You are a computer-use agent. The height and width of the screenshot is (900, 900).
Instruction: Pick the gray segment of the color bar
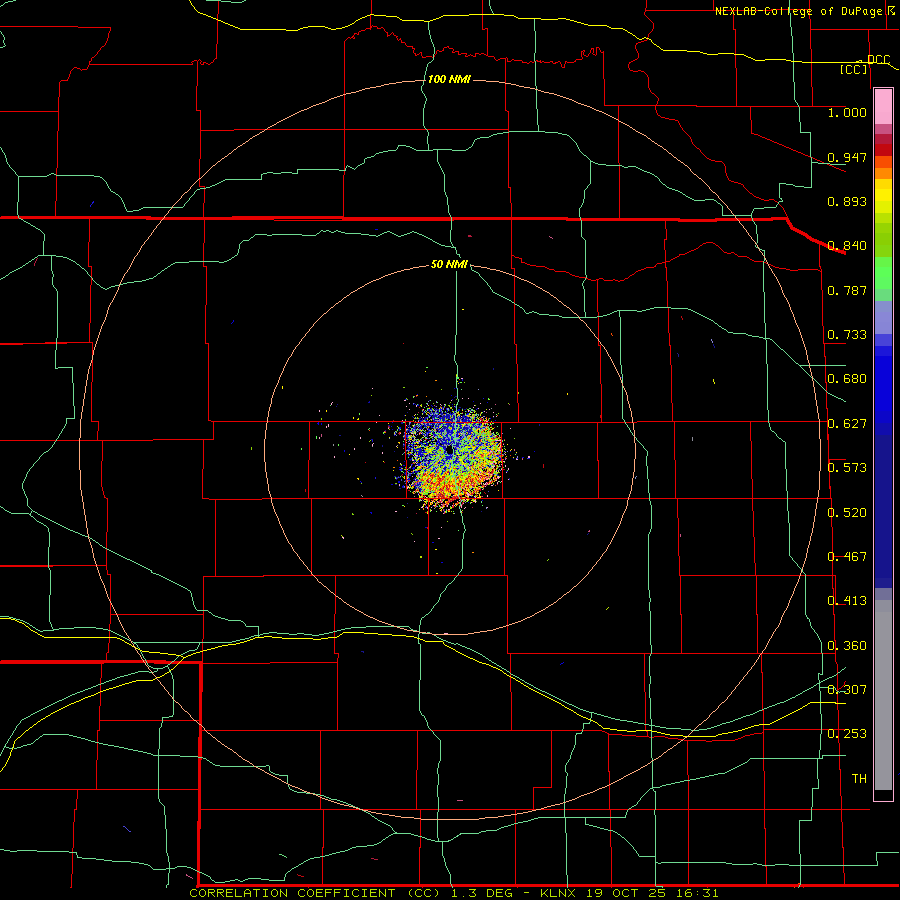click(883, 695)
